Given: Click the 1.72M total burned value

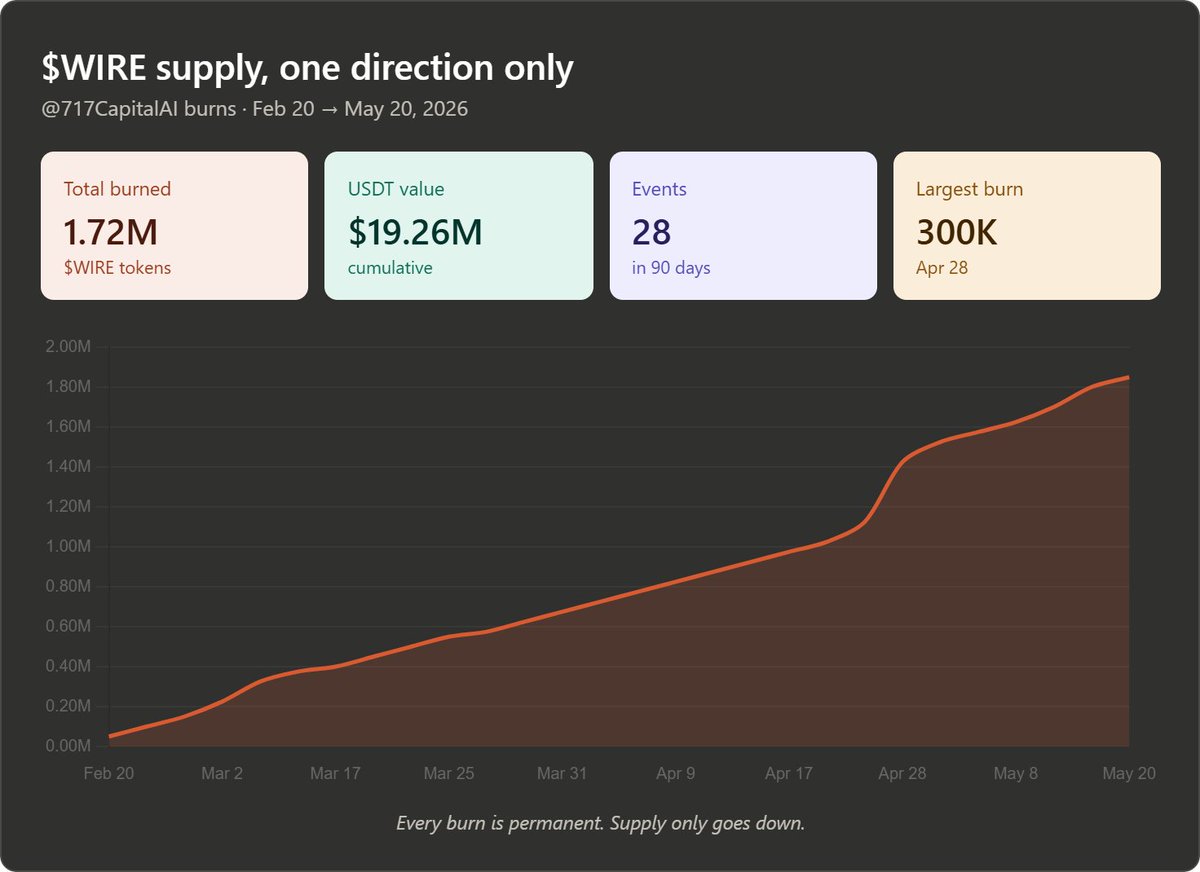Looking at the screenshot, I should point(111,232).
